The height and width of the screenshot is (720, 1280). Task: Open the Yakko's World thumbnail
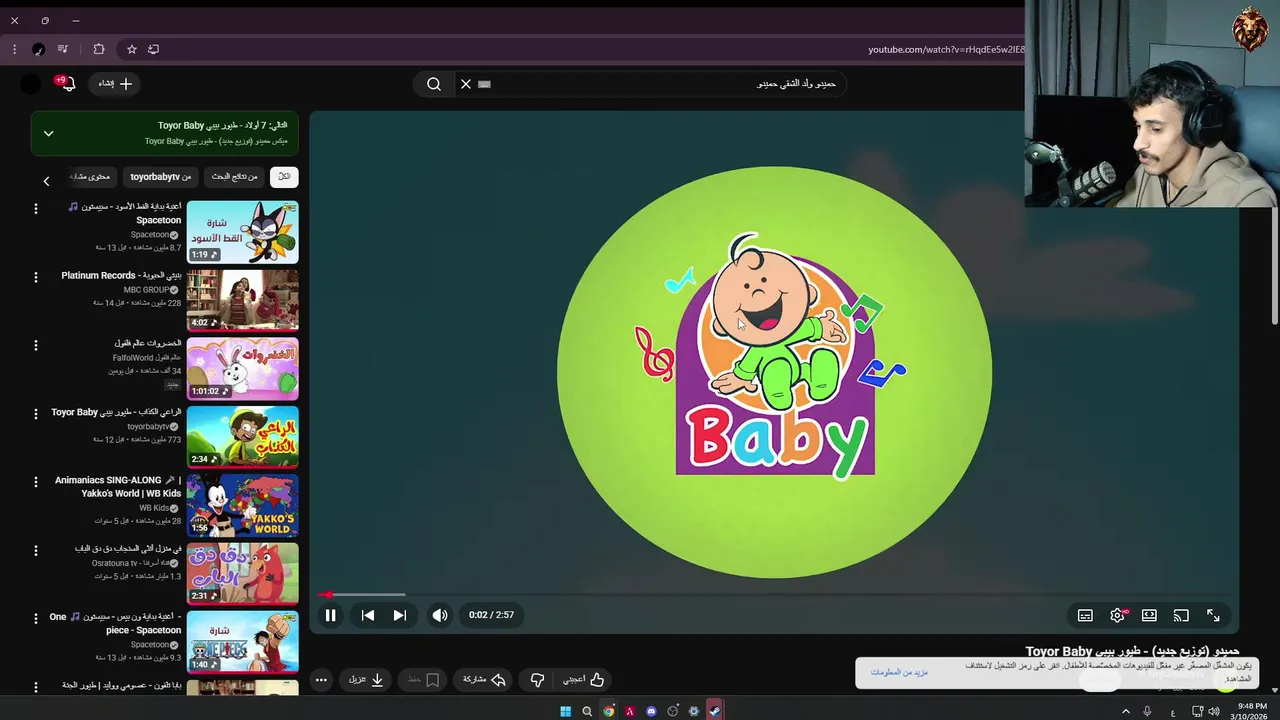click(x=242, y=505)
